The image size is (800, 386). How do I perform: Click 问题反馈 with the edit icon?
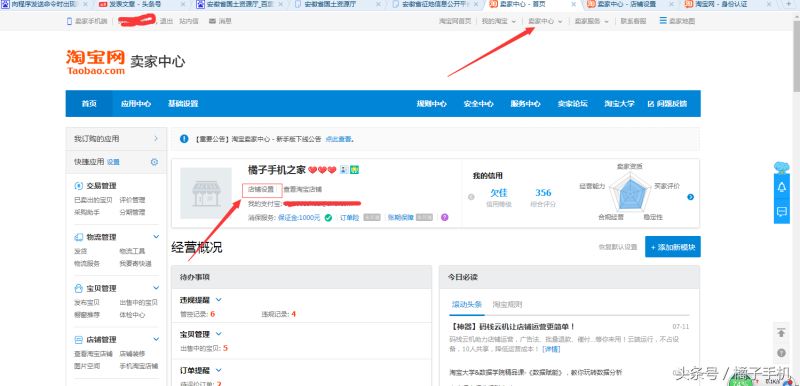pos(667,104)
